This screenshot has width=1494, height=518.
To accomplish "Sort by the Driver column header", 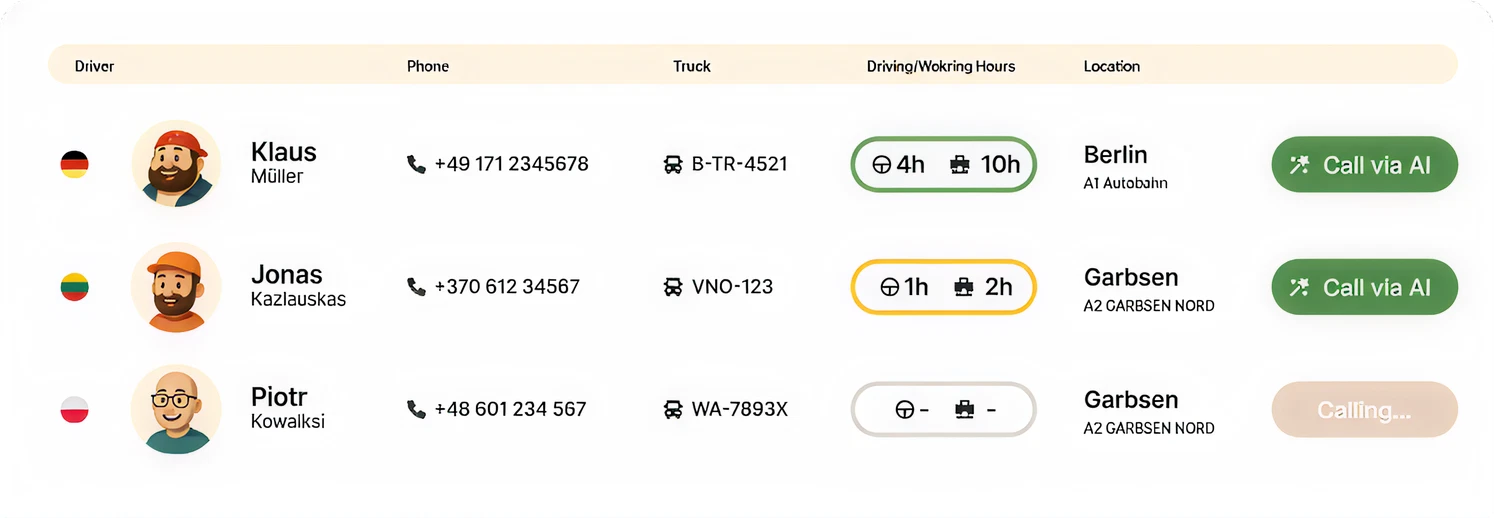I will 94,66.
